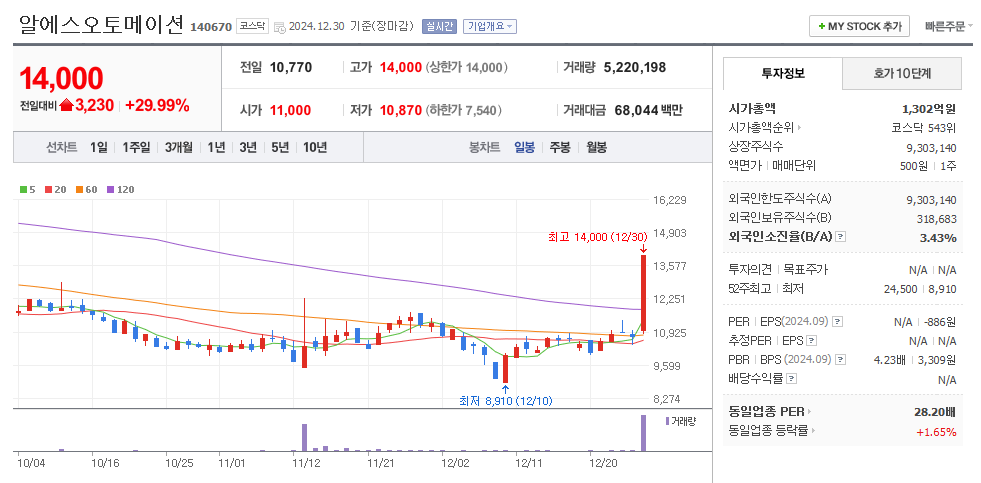Image resolution: width=981 pixels, height=483 pixels.
Task: Select the 일봉 candlestick chart
Action: coord(524,148)
